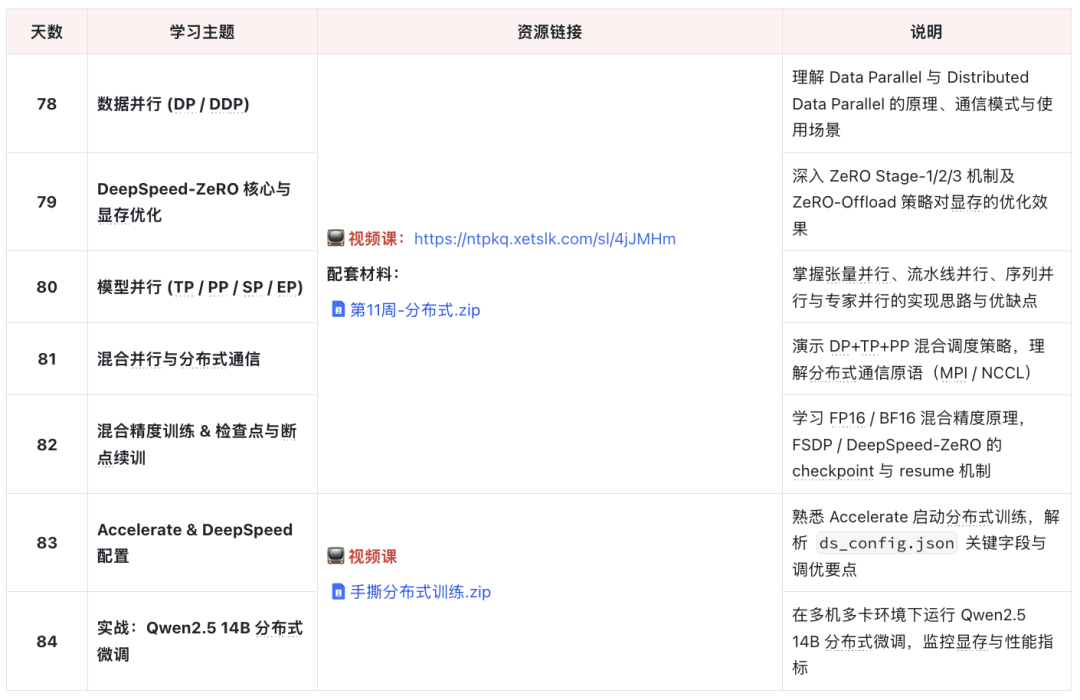Click the 资源链接 column header
This screenshot has height=700, width=1080.
tap(549, 32)
